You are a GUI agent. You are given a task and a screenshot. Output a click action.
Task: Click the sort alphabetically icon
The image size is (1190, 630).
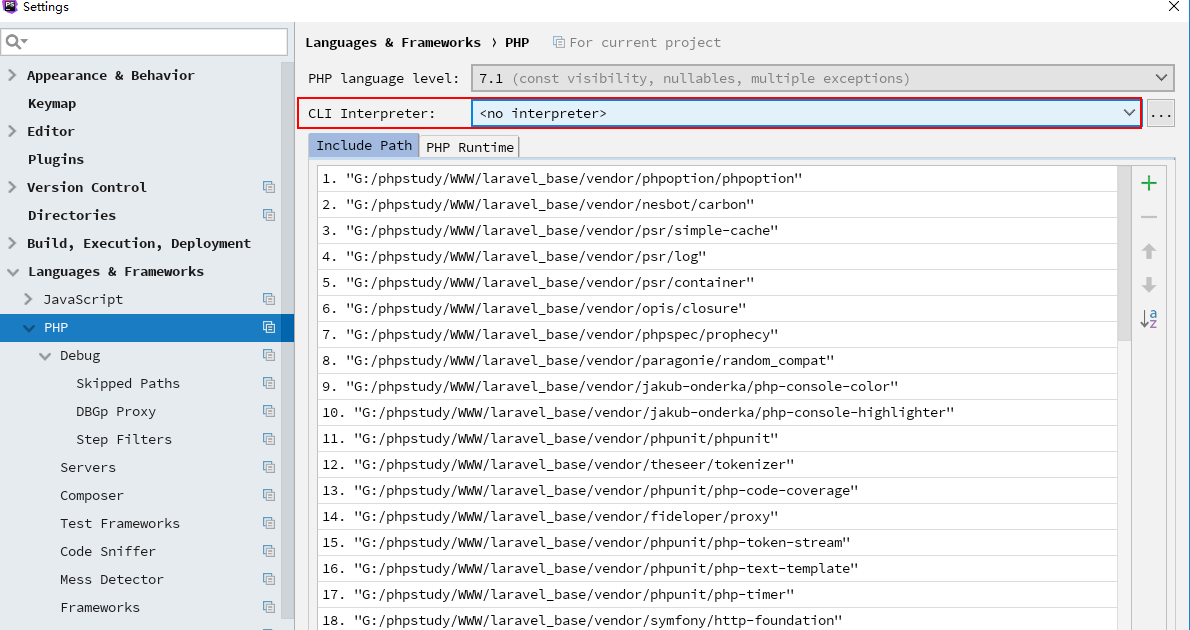[1149, 319]
